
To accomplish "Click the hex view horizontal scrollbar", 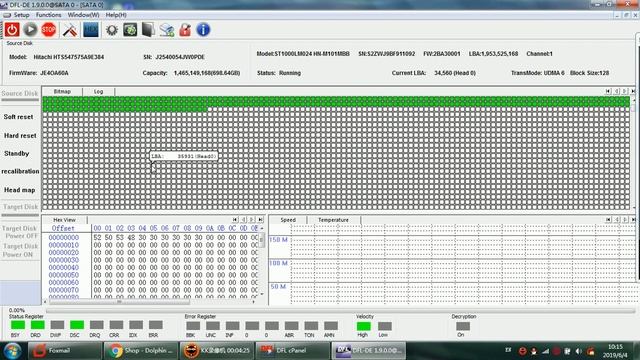I will (x=149, y=302).
